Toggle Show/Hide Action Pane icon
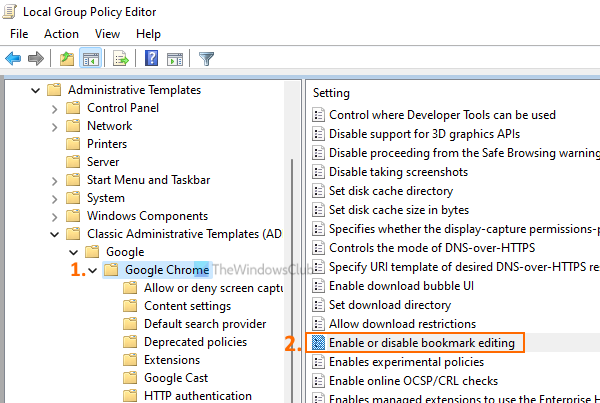The image size is (600, 403). pos(175,59)
